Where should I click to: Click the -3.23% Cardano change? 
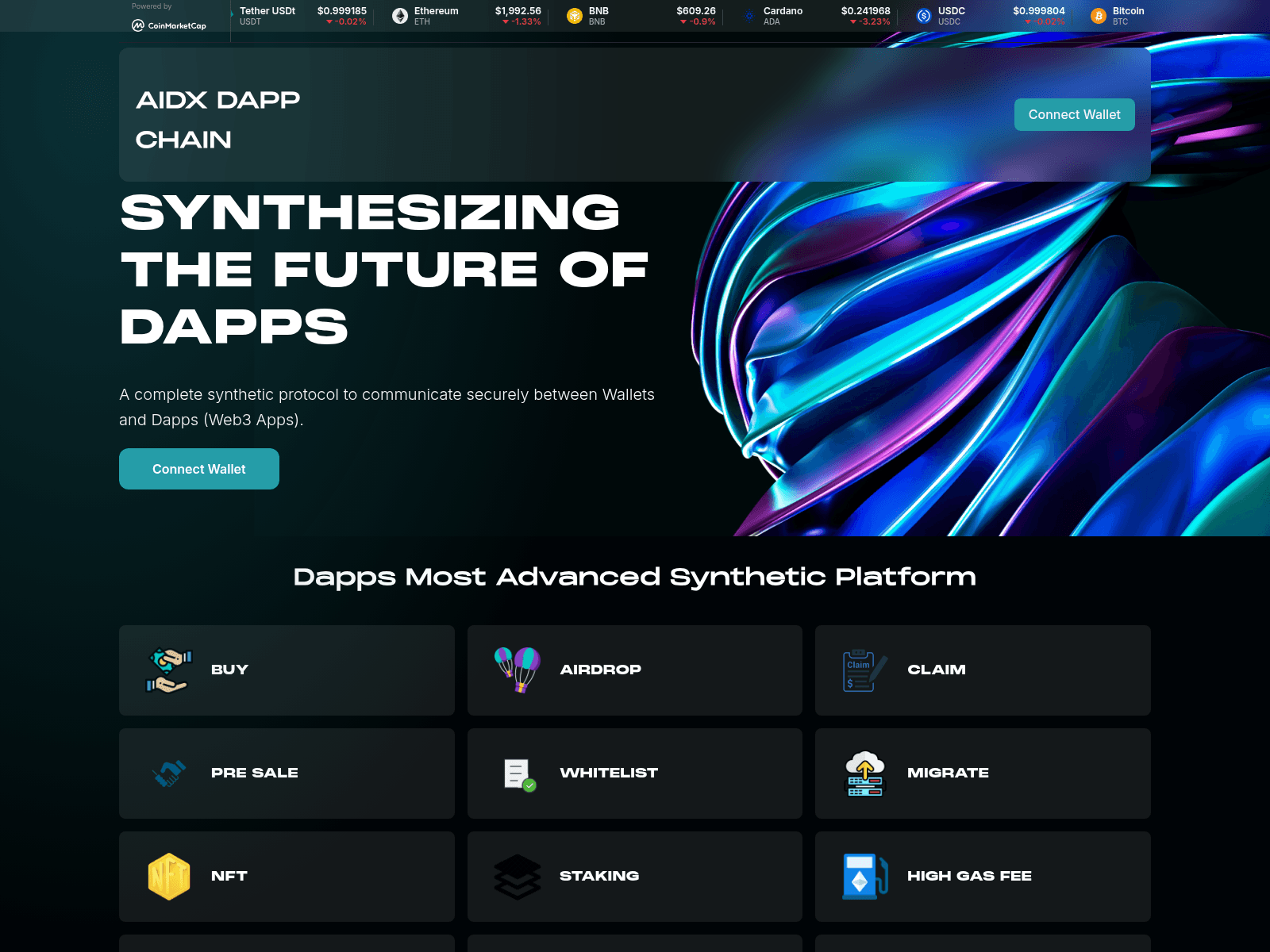(x=871, y=21)
